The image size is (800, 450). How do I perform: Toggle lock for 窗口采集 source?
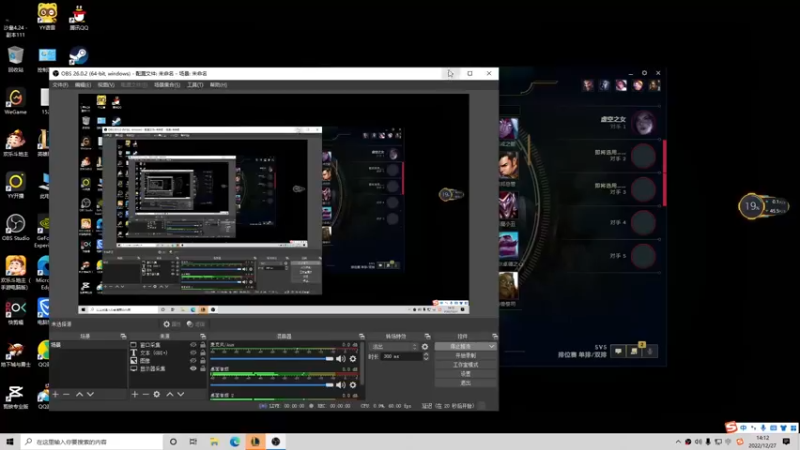203,345
